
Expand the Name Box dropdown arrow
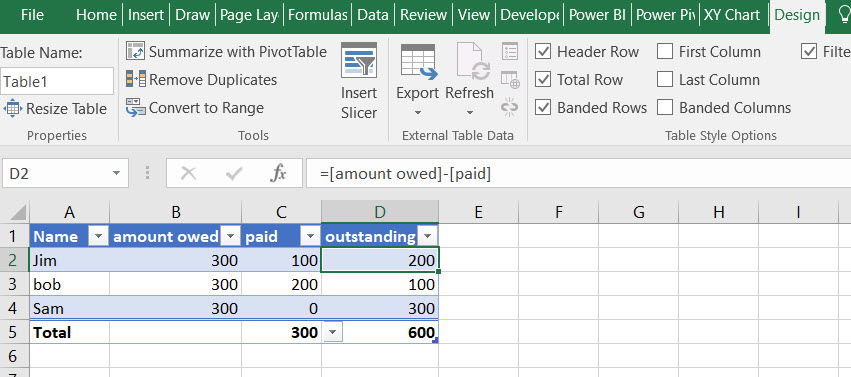pyautogui.click(x=116, y=174)
